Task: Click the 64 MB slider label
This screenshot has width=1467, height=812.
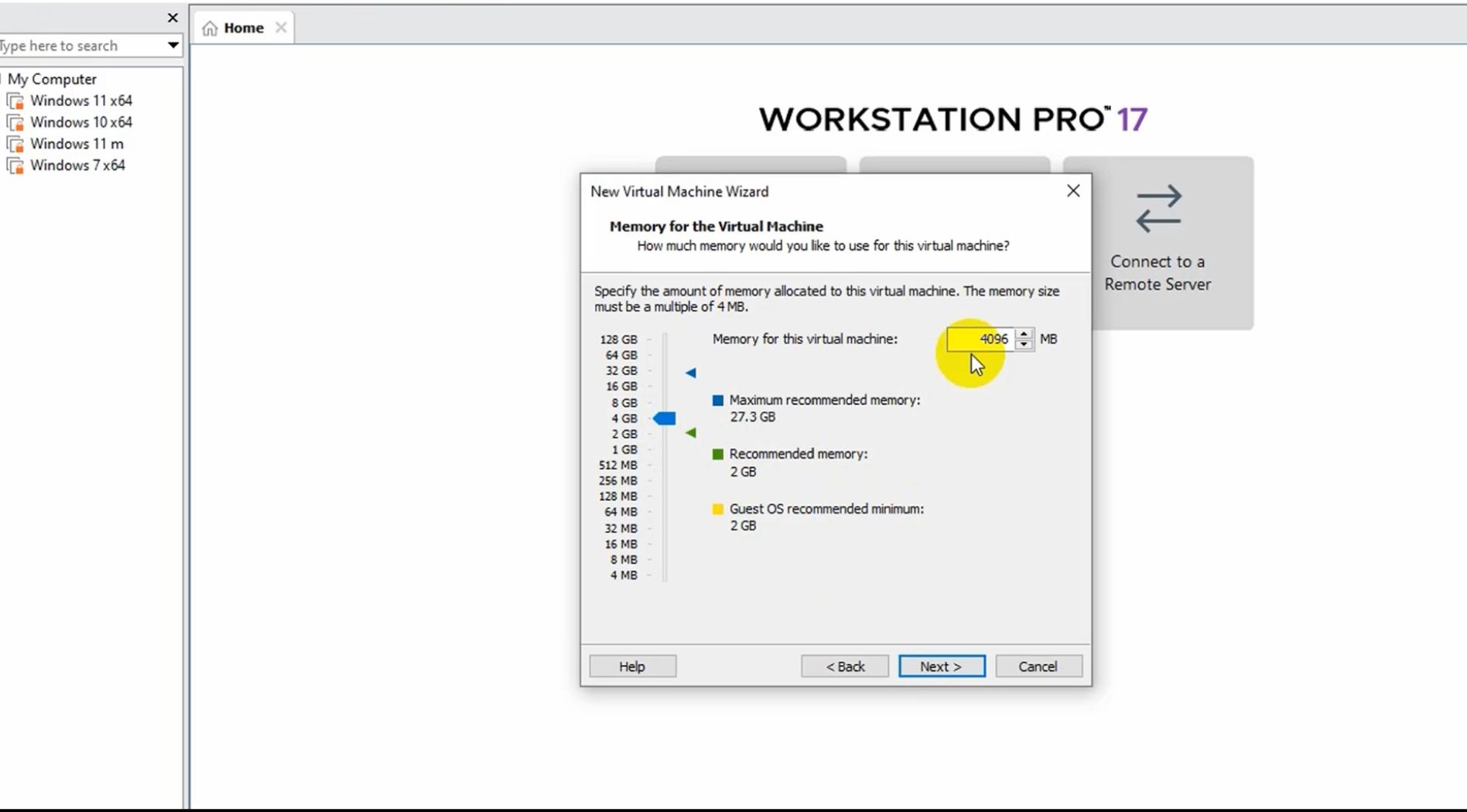Action: coord(621,512)
